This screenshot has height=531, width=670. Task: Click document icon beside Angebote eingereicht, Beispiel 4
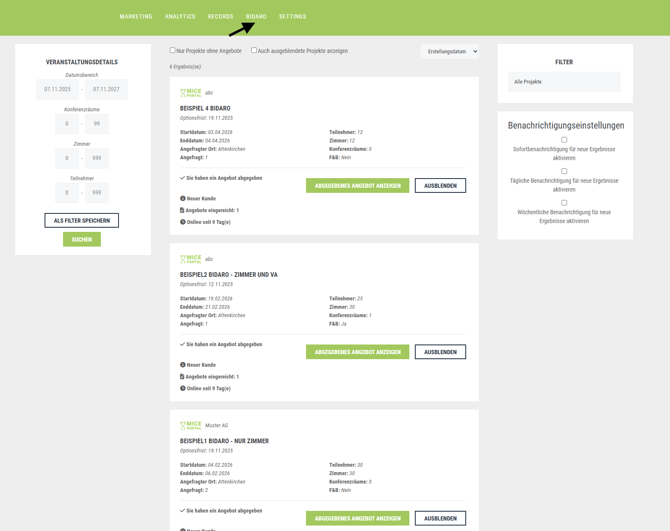pyautogui.click(x=183, y=210)
